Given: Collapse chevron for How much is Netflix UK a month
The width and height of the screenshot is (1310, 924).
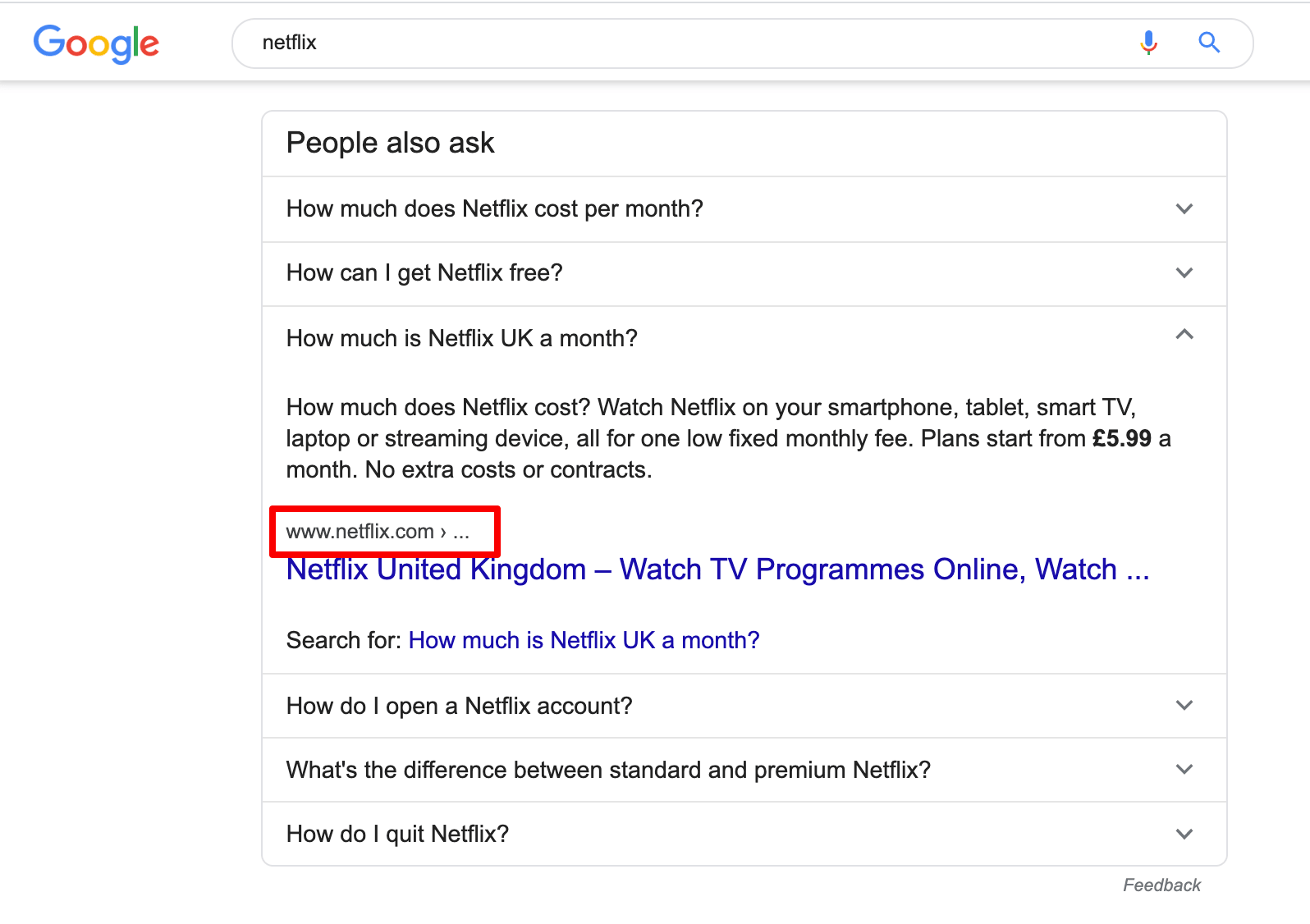Looking at the screenshot, I should point(1184,334).
